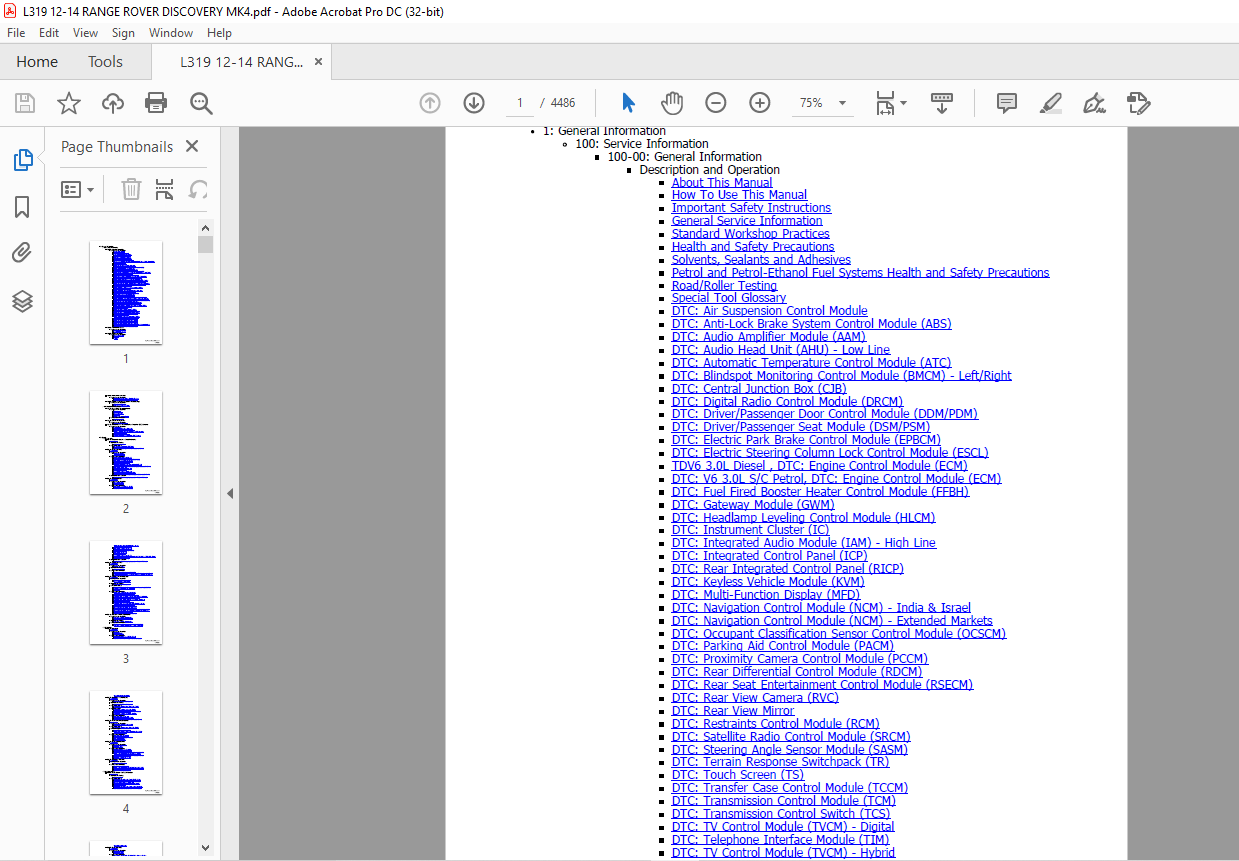Screen dimensions: 1239x861
Task: Activate the Hand pan tool
Action: 672,103
